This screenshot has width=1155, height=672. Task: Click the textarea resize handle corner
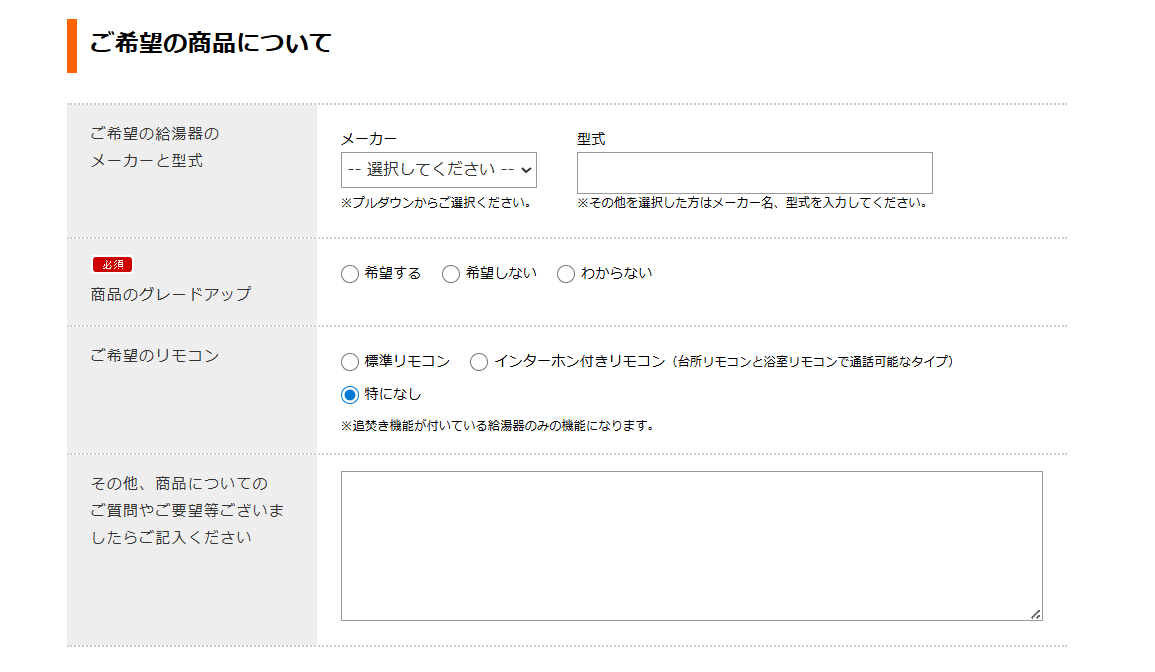click(1035, 614)
